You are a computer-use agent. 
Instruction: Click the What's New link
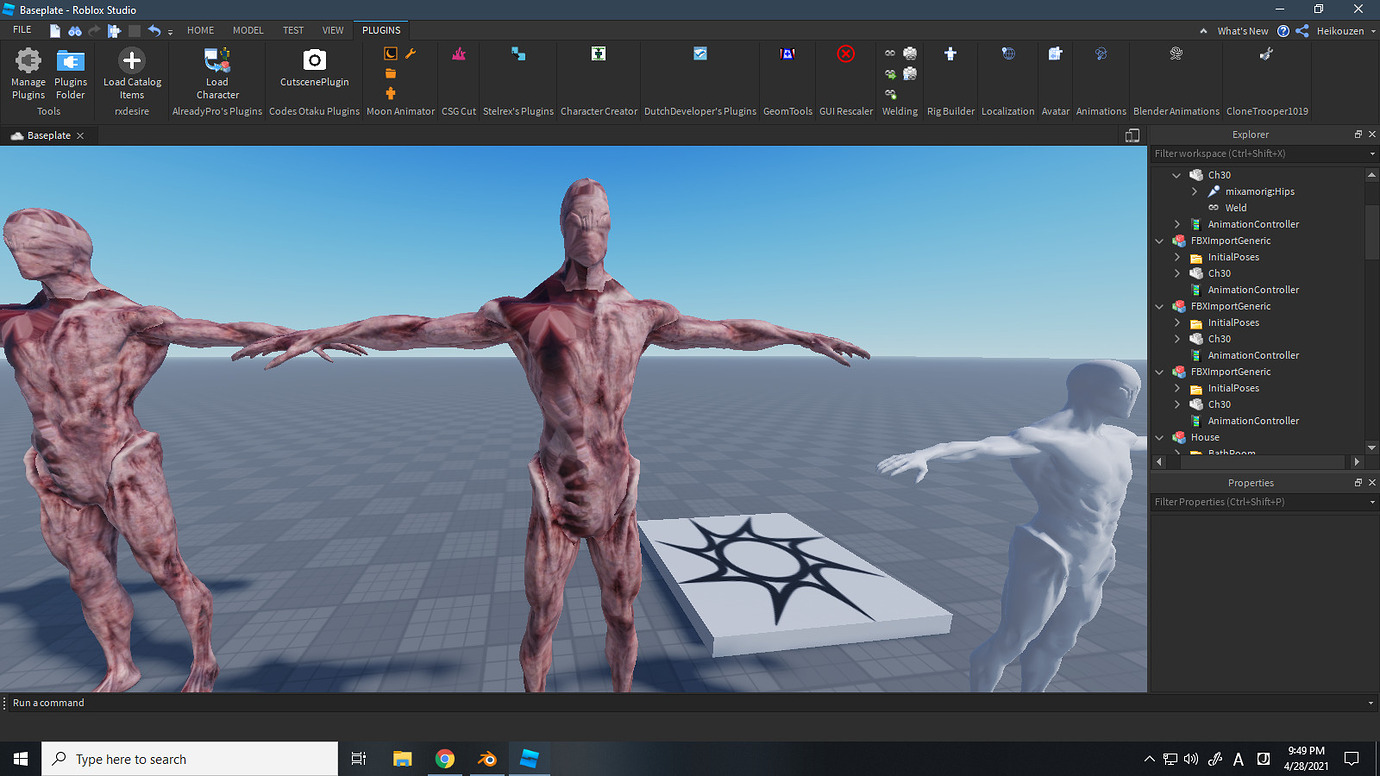coord(1243,31)
